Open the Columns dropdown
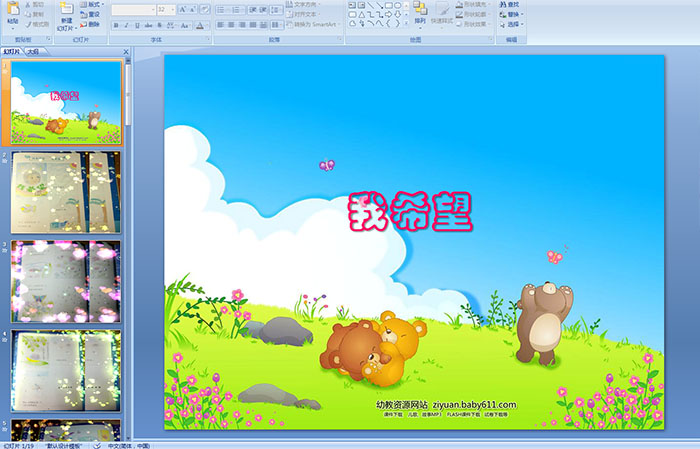Image resolution: width=700 pixels, height=449 pixels. 277,25
